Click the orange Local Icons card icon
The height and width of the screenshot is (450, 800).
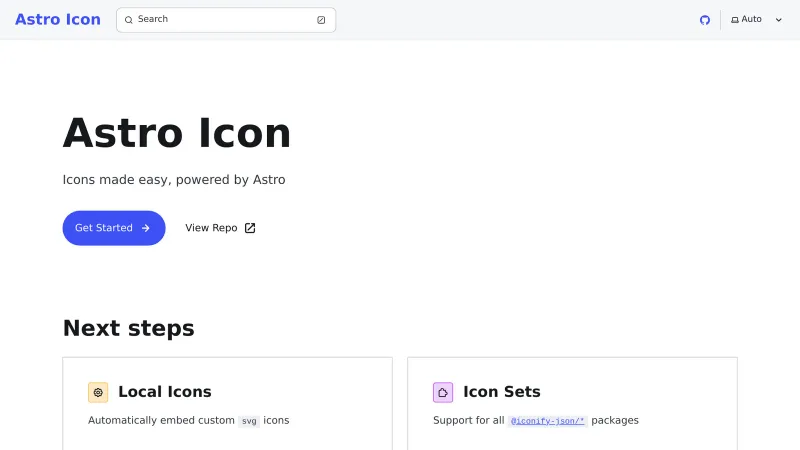[98, 392]
